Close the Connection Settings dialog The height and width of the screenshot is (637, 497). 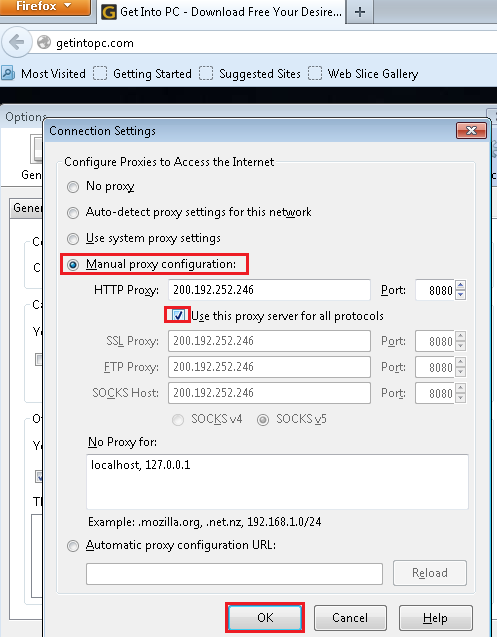(471, 131)
